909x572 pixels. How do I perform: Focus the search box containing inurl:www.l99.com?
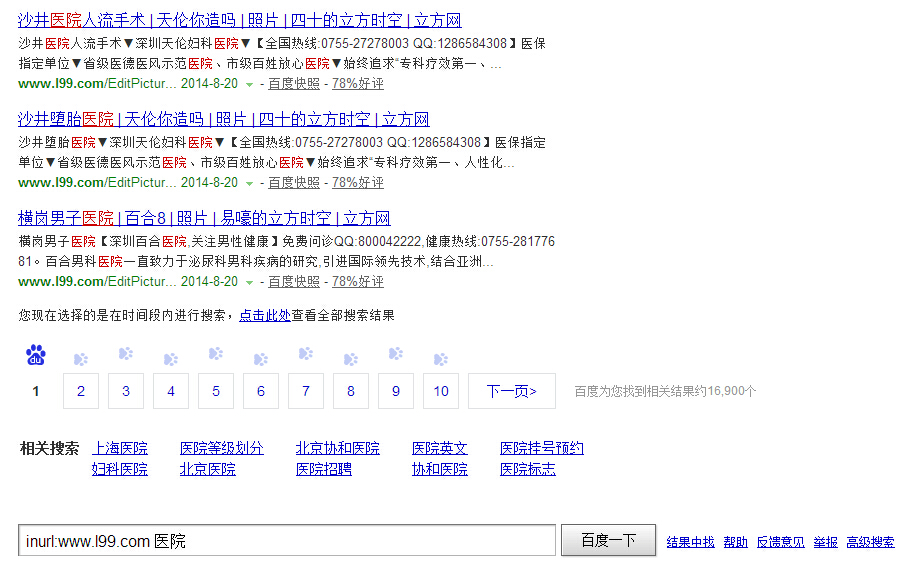287,541
